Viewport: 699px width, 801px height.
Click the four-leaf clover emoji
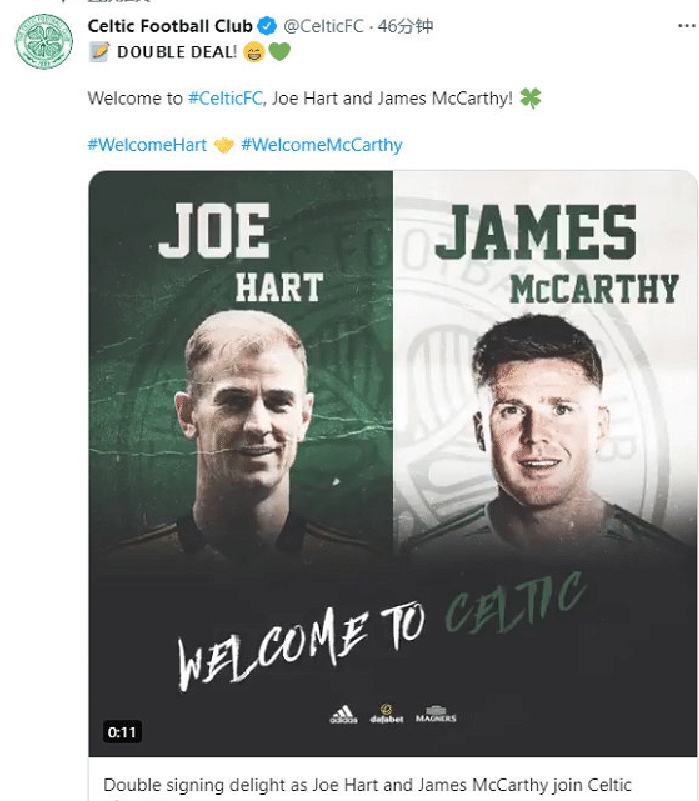(x=530, y=98)
